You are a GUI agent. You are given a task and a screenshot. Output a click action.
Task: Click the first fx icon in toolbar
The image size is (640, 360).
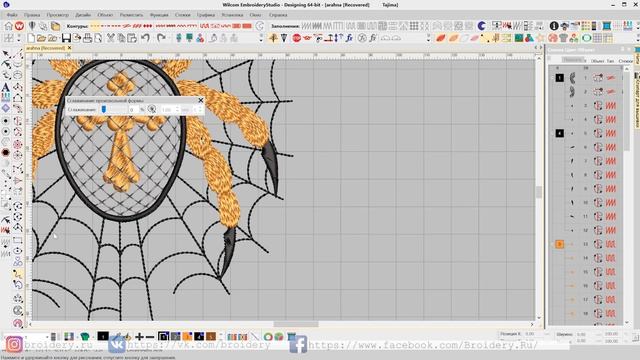point(349,38)
